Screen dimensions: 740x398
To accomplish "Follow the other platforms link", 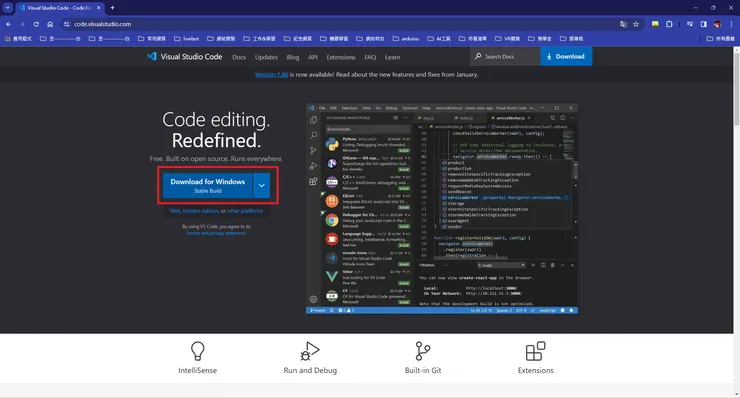I will click(245, 211).
